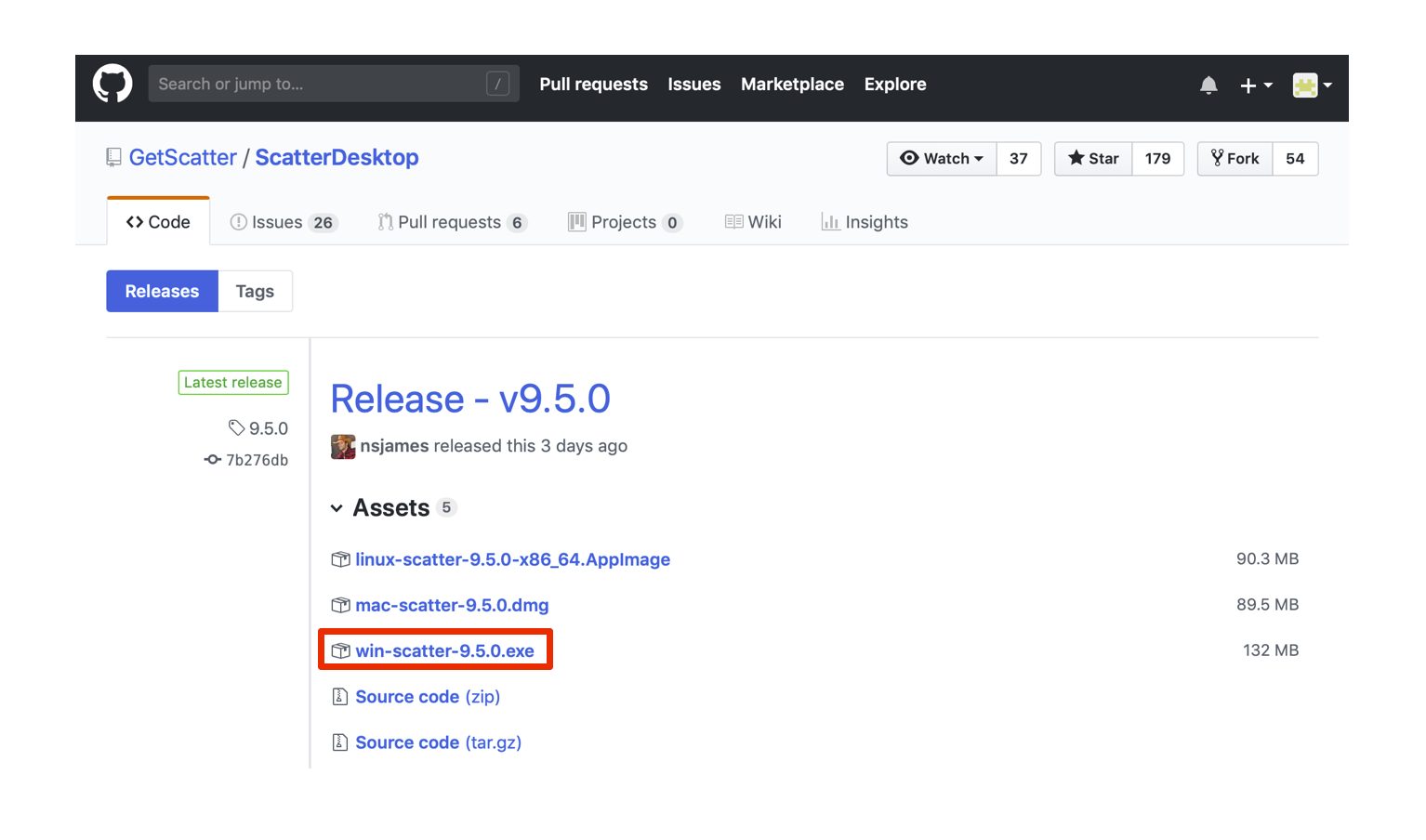View the 37 watchers count
This screenshot has height=840, width=1426.
pos(1019,159)
